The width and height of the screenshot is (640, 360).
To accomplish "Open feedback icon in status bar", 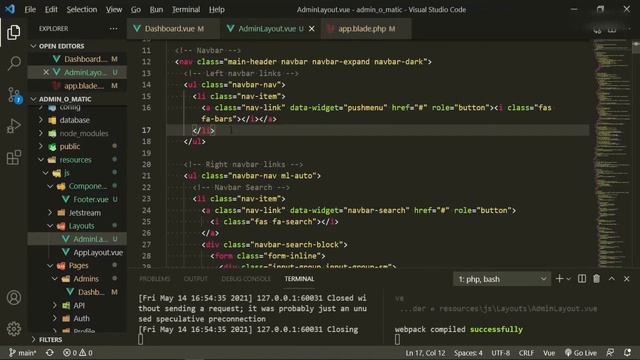I will (x=610, y=353).
